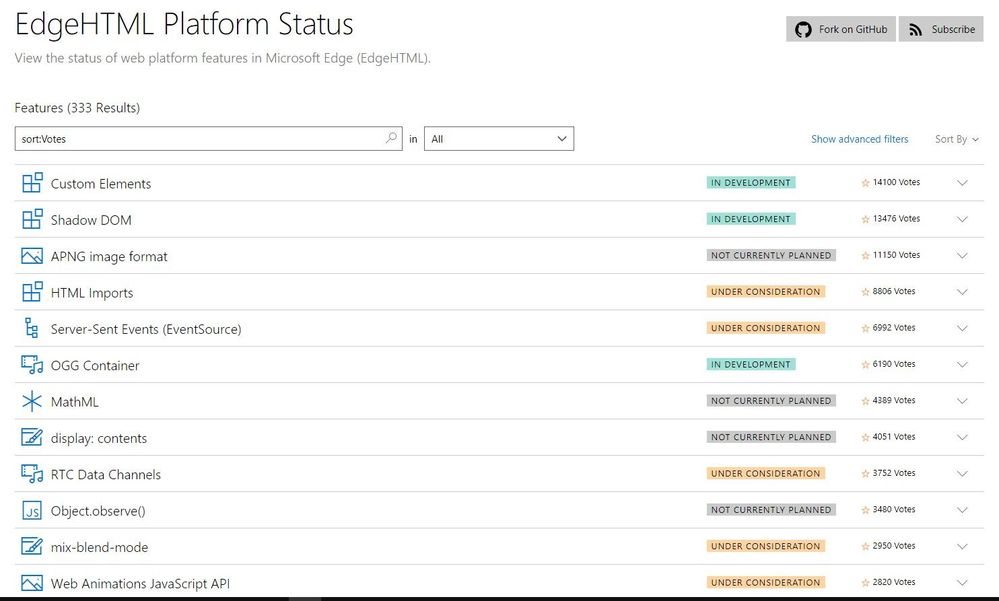This screenshot has width=999, height=601.
Task: Click the search magnifier in the filter box
Action: 391,138
